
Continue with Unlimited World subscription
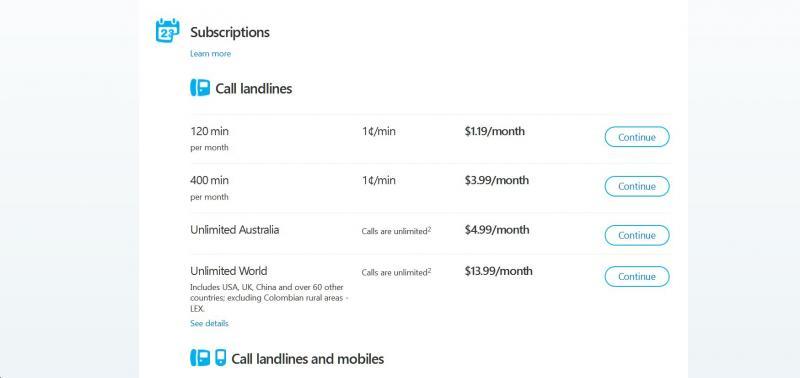(637, 276)
